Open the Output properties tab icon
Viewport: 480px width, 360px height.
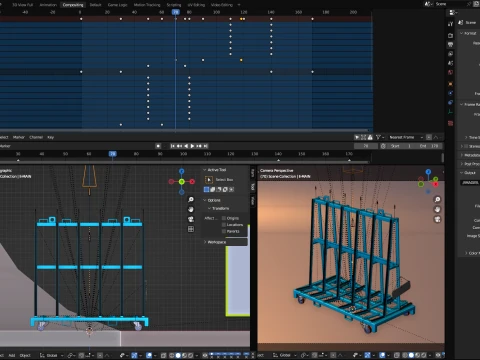[451, 44]
